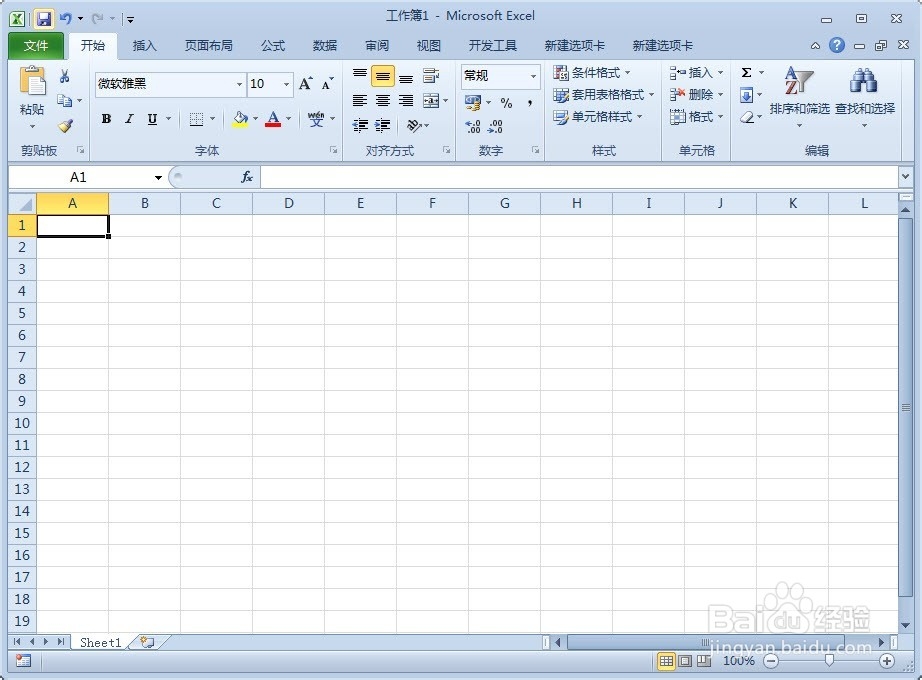
Task: Click the Copy icon
Action: coord(65,101)
